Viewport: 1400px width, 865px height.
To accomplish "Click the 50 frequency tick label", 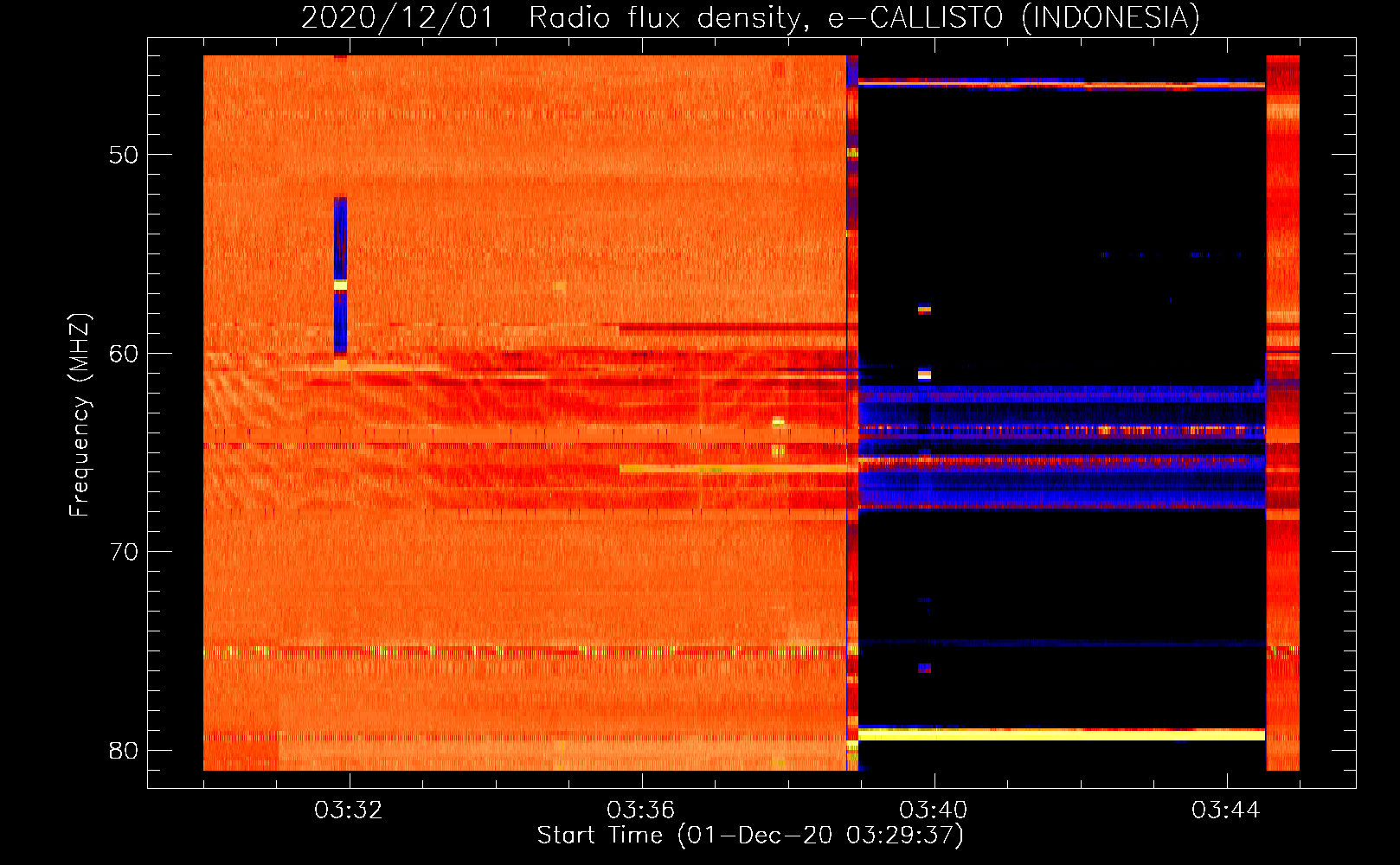I will (124, 155).
